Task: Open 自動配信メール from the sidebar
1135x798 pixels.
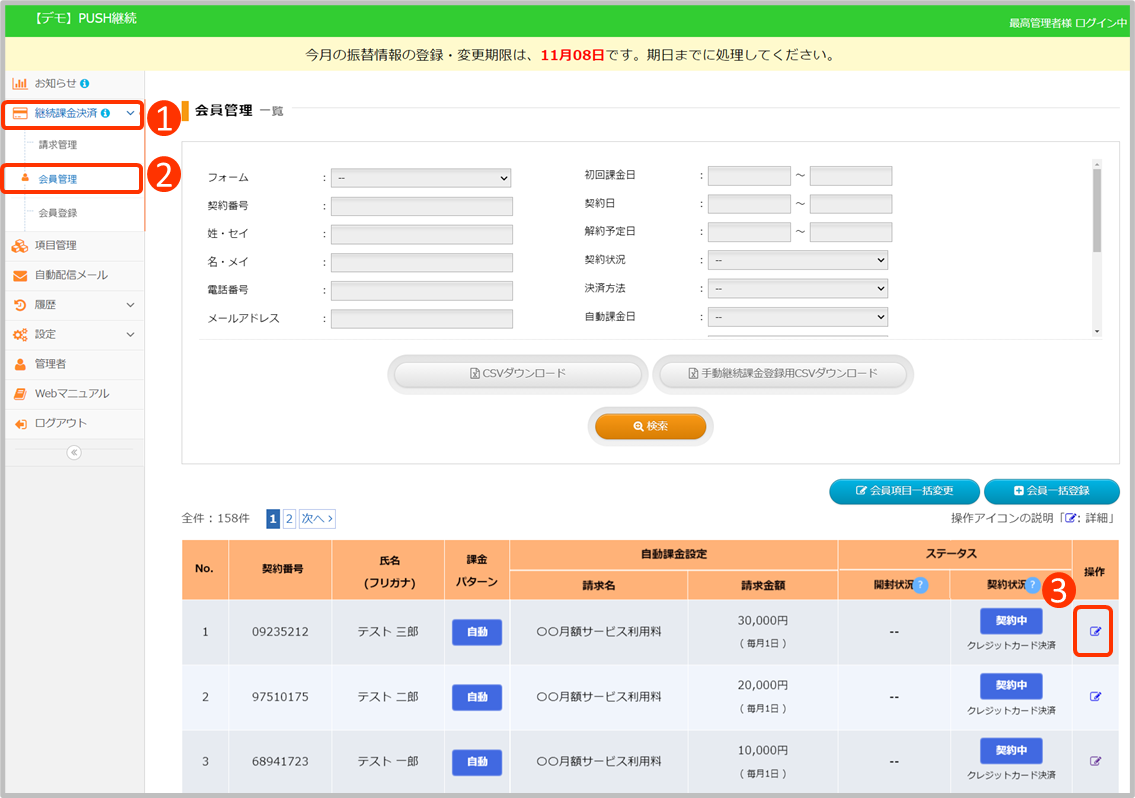Action: (x=71, y=275)
